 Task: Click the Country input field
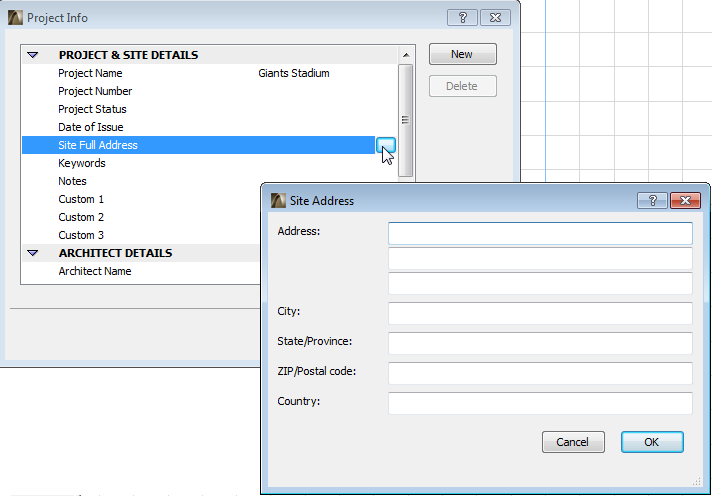coord(540,403)
